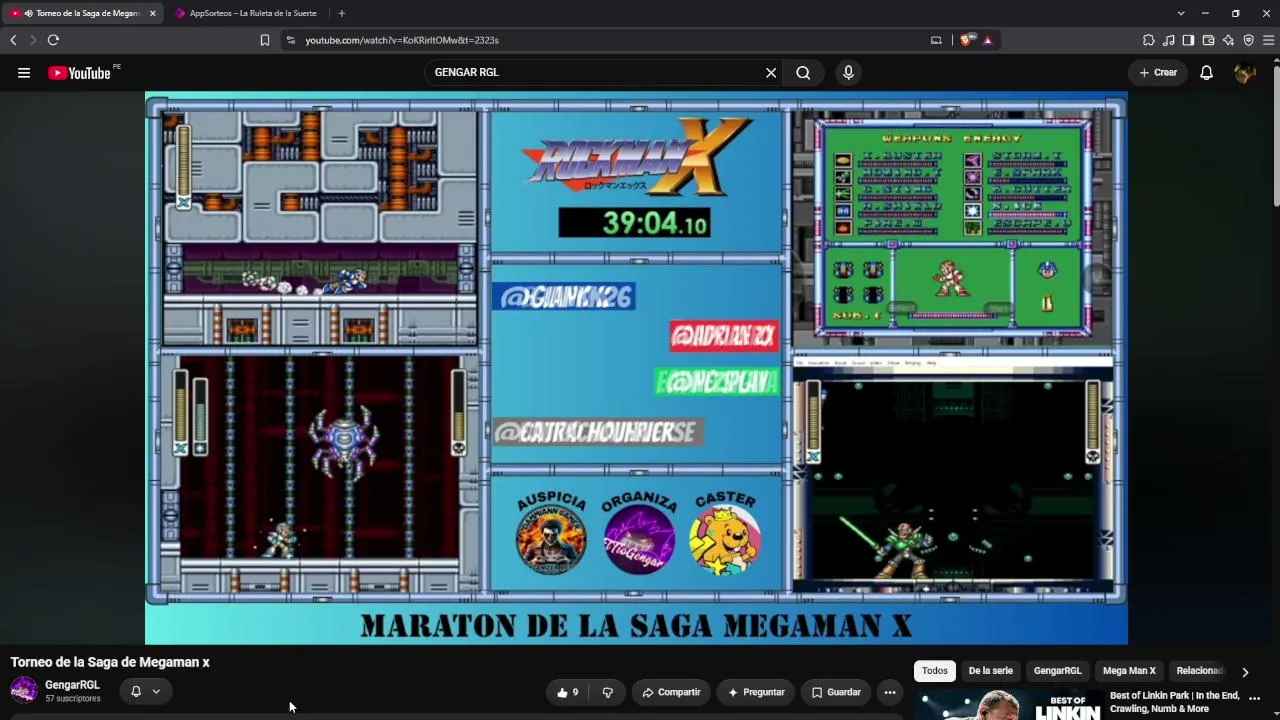Open the browser main menu
1280x720 pixels.
[x=1268, y=40]
